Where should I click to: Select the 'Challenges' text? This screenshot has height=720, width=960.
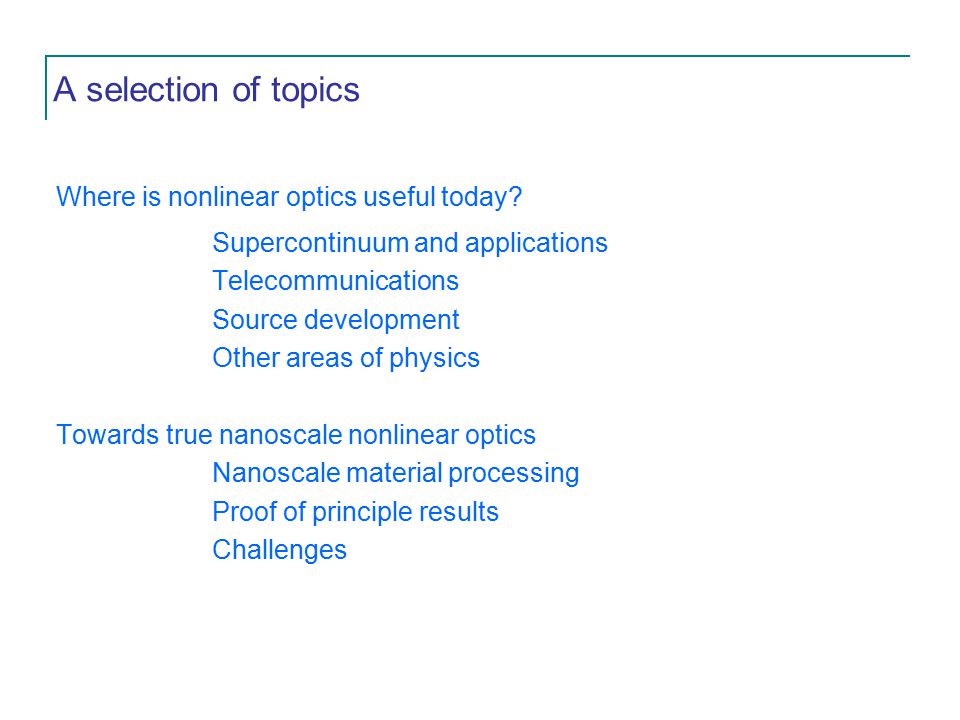(279, 550)
